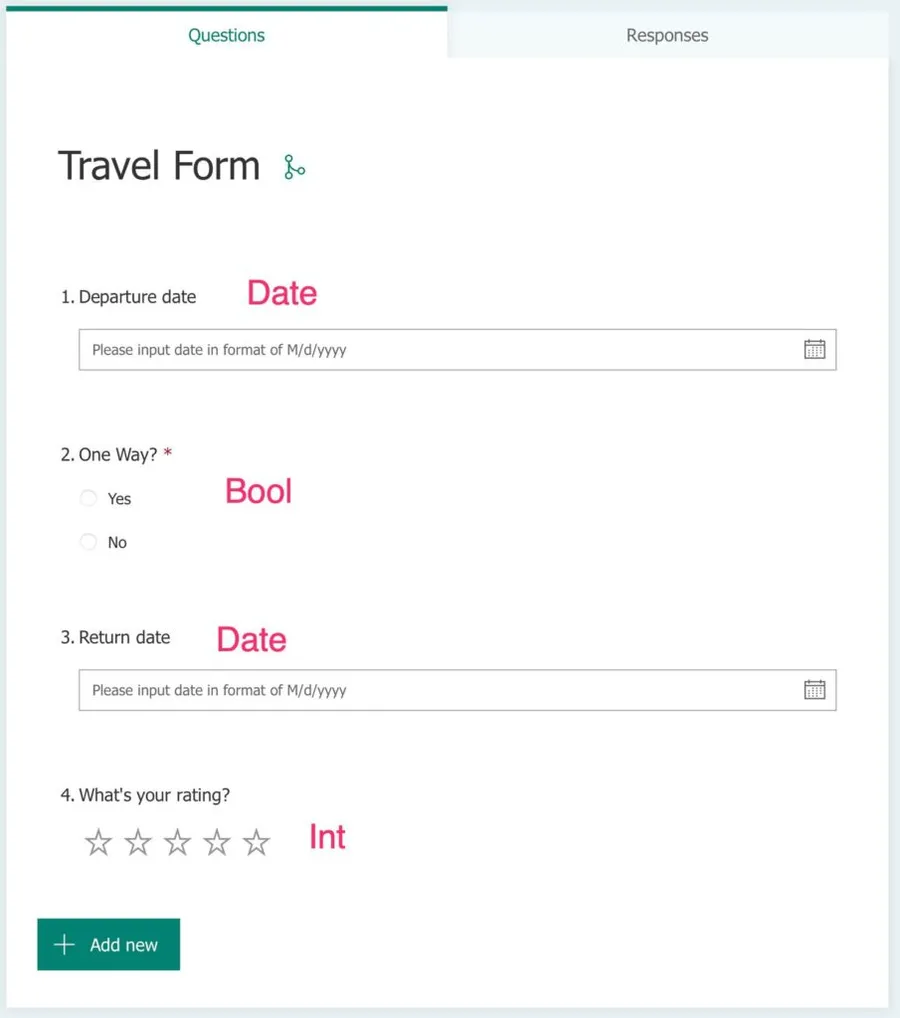Image resolution: width=900 pixels, height=1018 pixels.
Task: Click the branching icon beside Travel Form title
Action: (294, 167)
